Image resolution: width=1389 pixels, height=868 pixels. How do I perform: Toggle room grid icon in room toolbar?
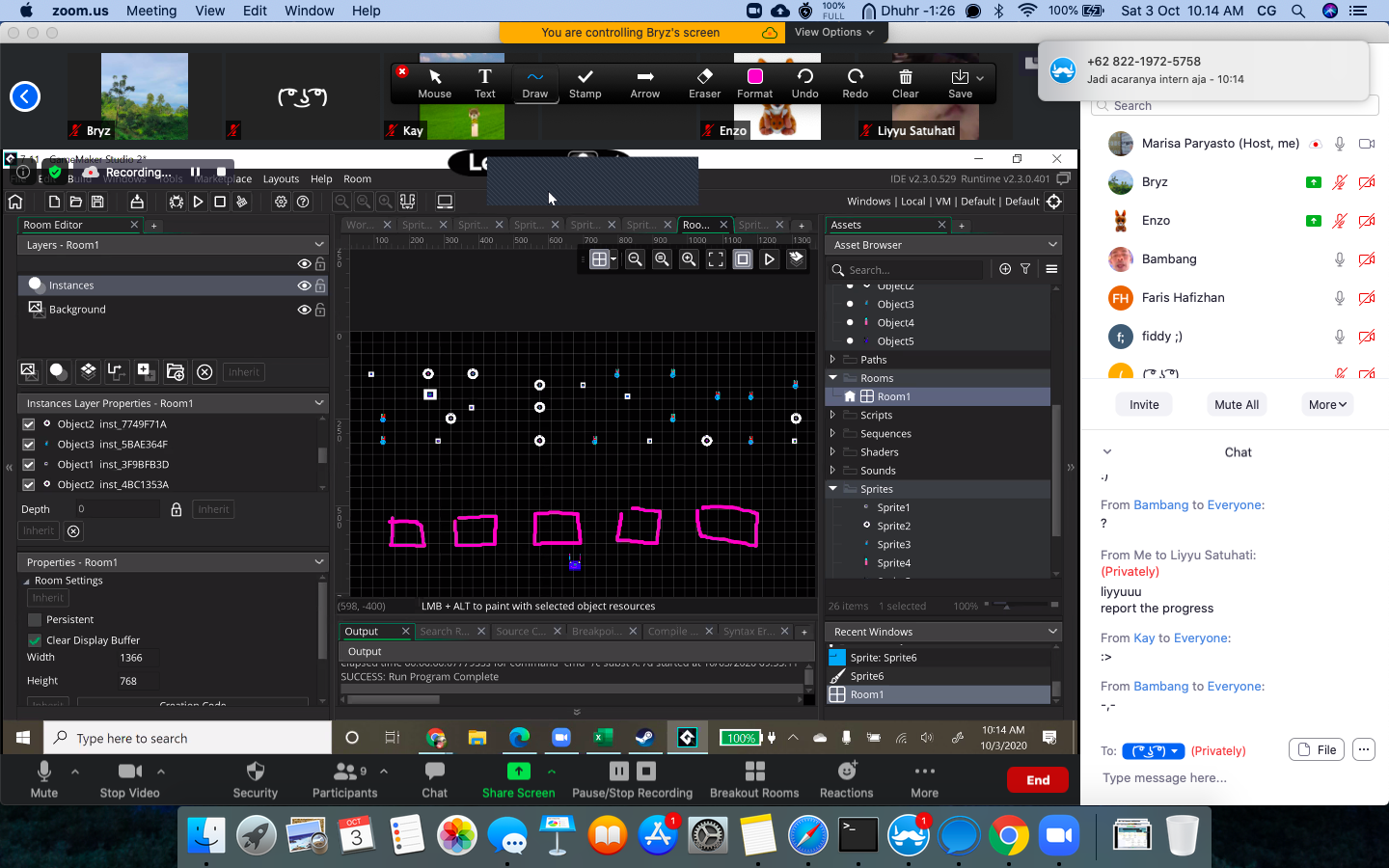pos(599,258)
